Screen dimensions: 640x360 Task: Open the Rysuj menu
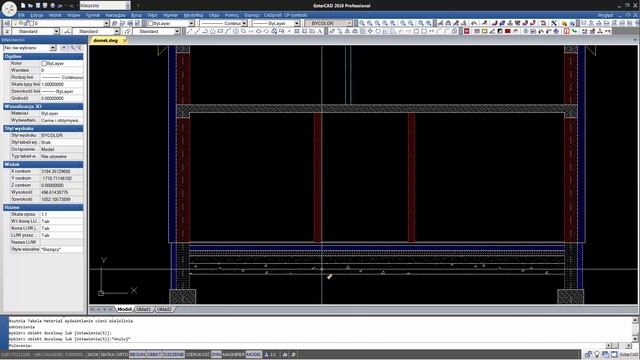136,15
